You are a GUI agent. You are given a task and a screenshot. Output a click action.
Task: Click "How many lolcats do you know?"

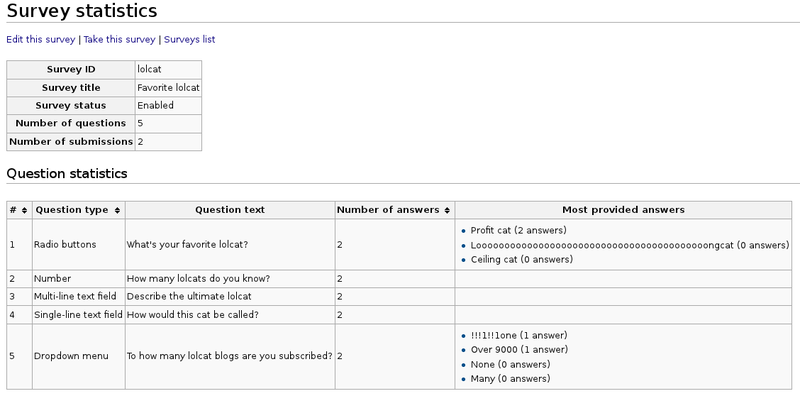(198, 279)
